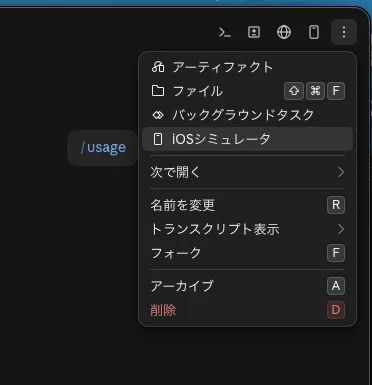Click the phone icon beside iOSシミュレータ

[158, 139]
